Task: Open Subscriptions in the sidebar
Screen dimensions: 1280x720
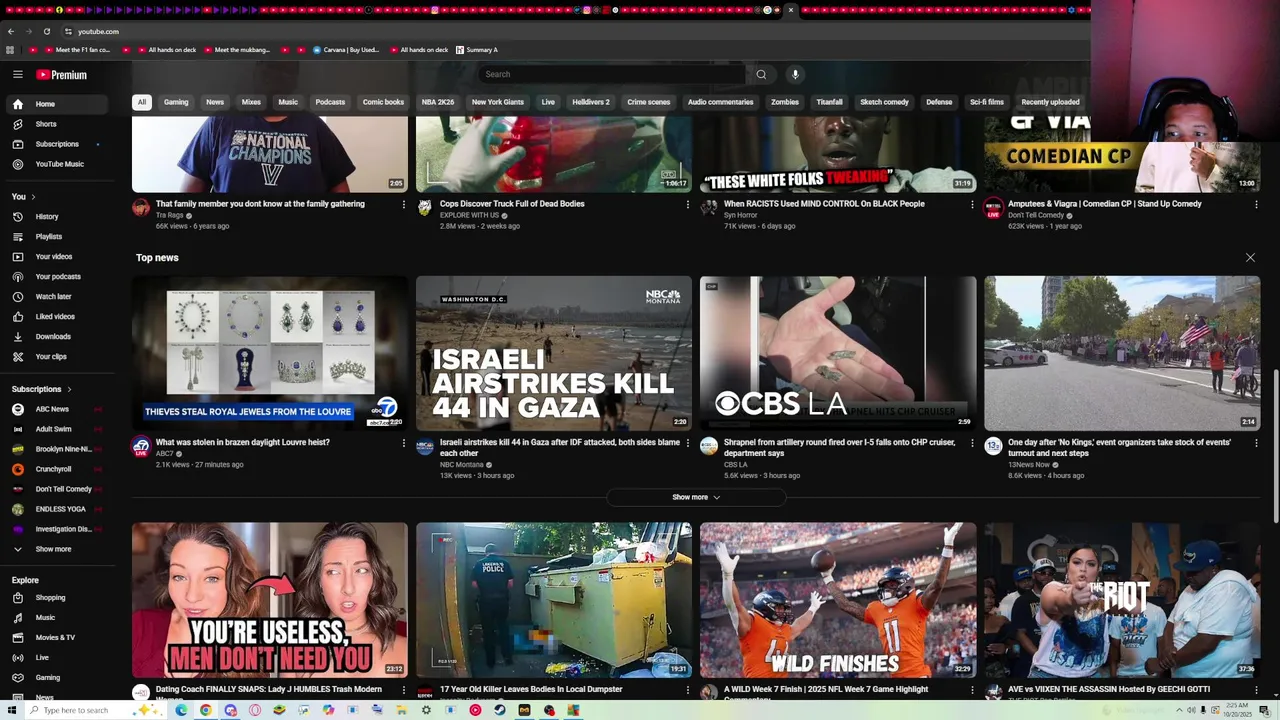Action: (x=55, y=144)
